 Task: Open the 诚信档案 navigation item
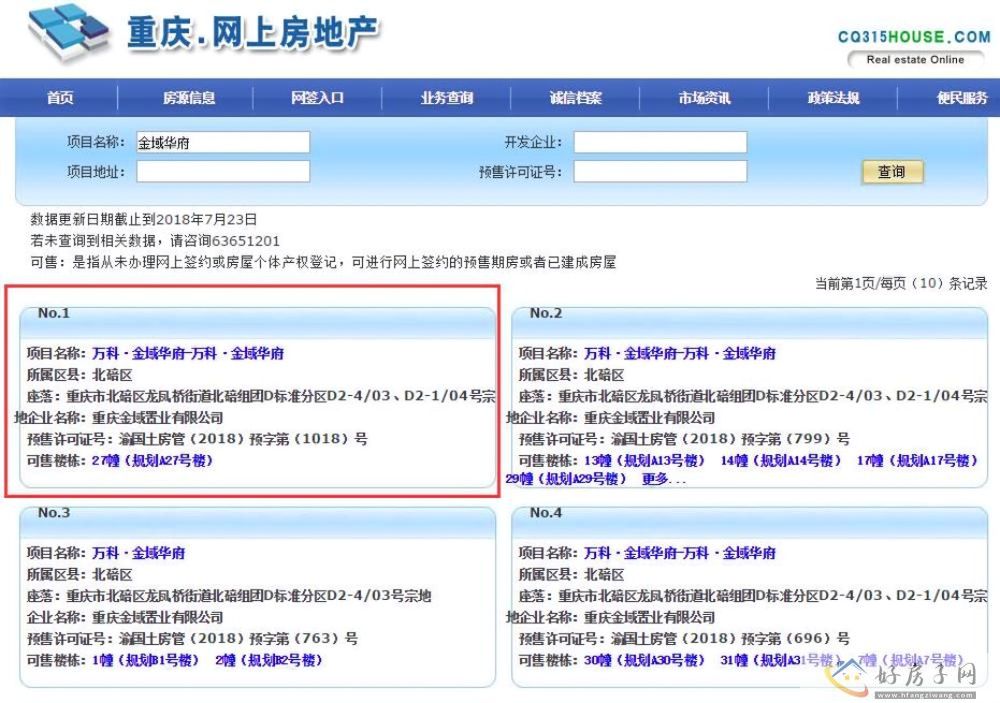[576, 98]
